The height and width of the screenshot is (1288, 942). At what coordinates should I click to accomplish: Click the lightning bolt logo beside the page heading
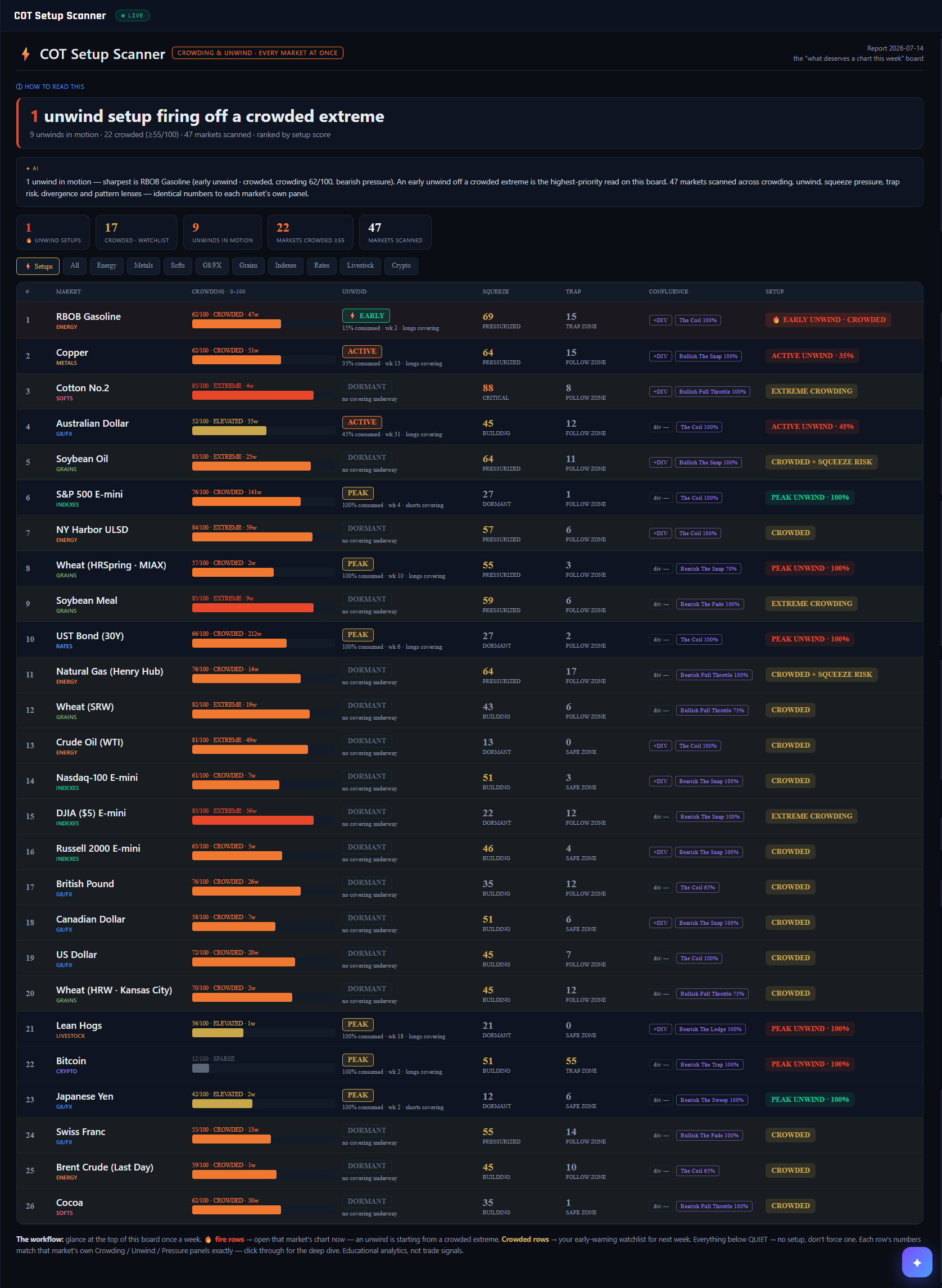[26, 54]
